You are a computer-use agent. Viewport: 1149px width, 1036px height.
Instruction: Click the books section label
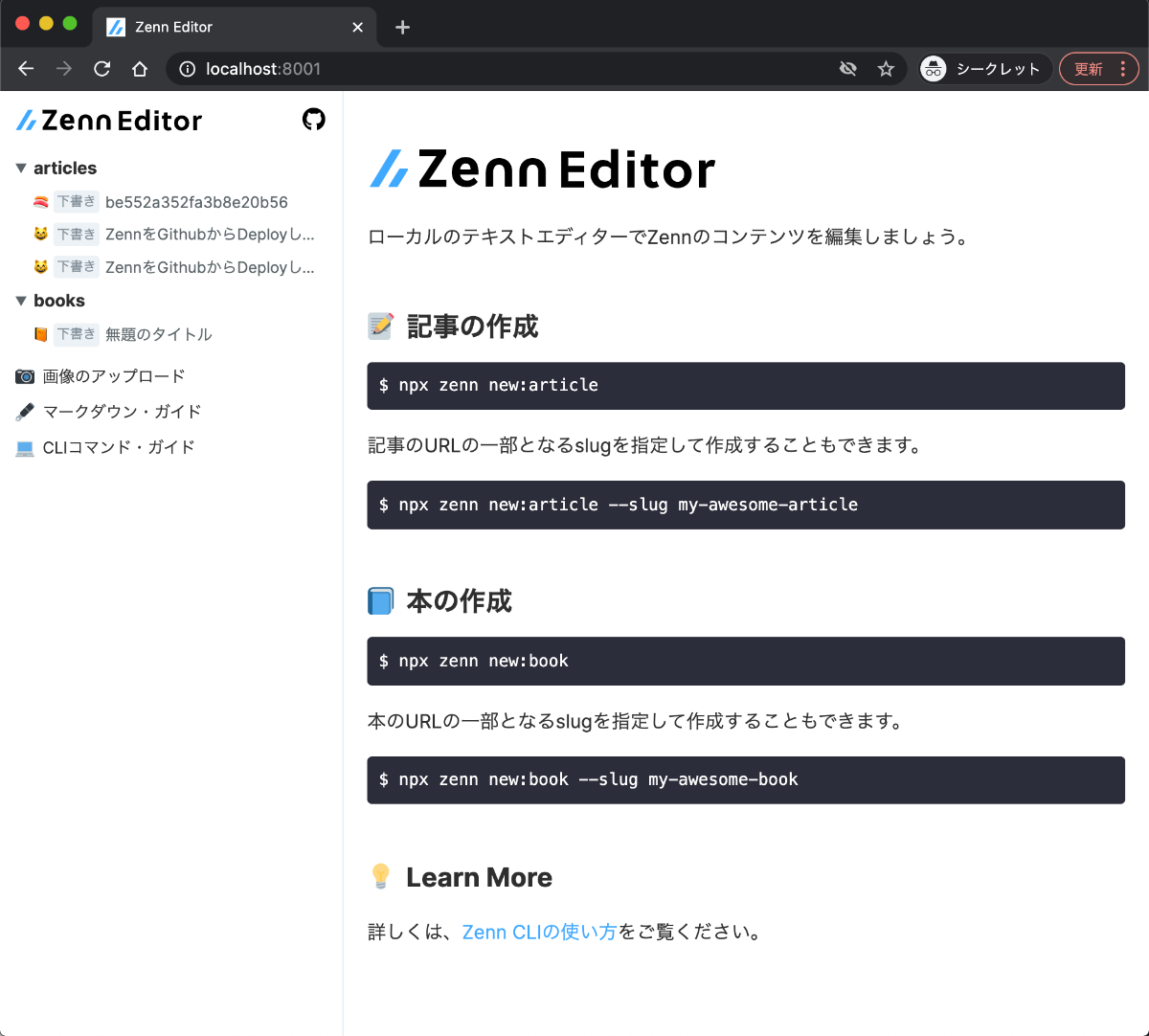click(x=59, y=301)
